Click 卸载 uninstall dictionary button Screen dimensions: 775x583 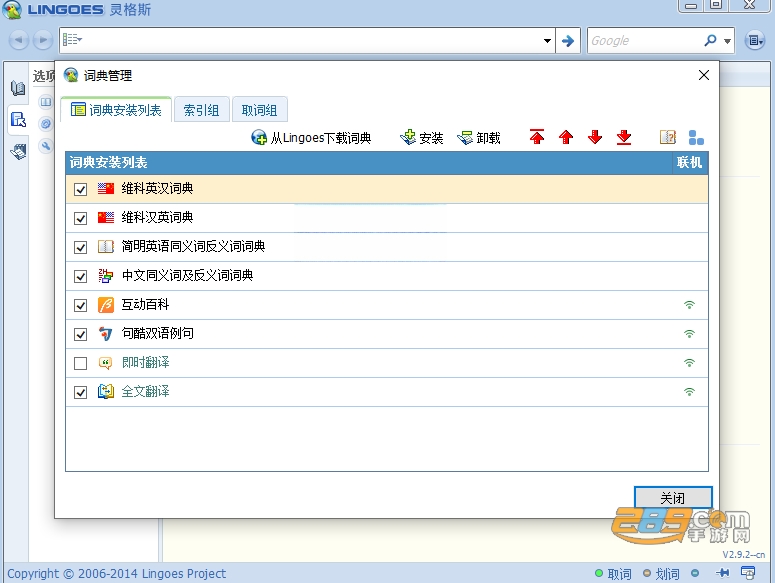pyautogui.click(x=479, y=137)
